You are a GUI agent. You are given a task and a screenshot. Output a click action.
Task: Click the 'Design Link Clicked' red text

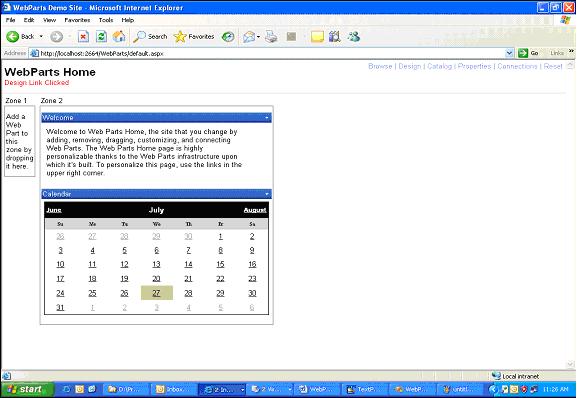36,82
